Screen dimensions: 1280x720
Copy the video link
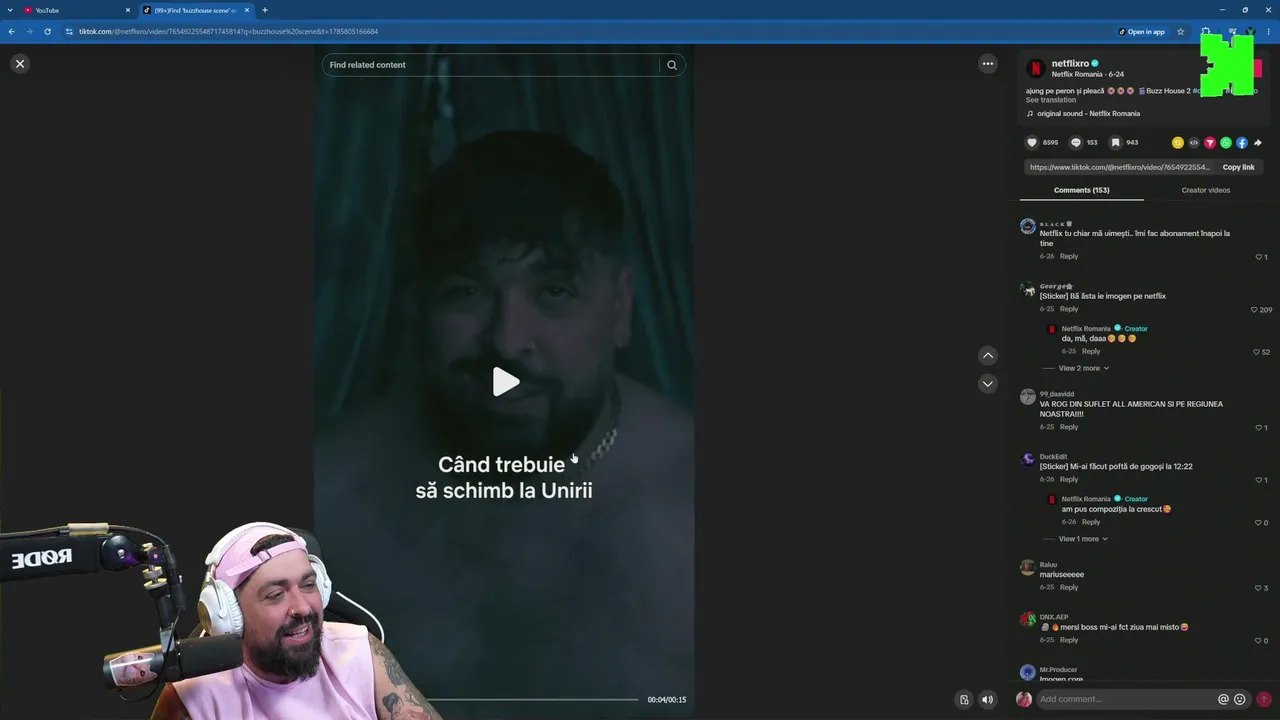click(1238, 167)
